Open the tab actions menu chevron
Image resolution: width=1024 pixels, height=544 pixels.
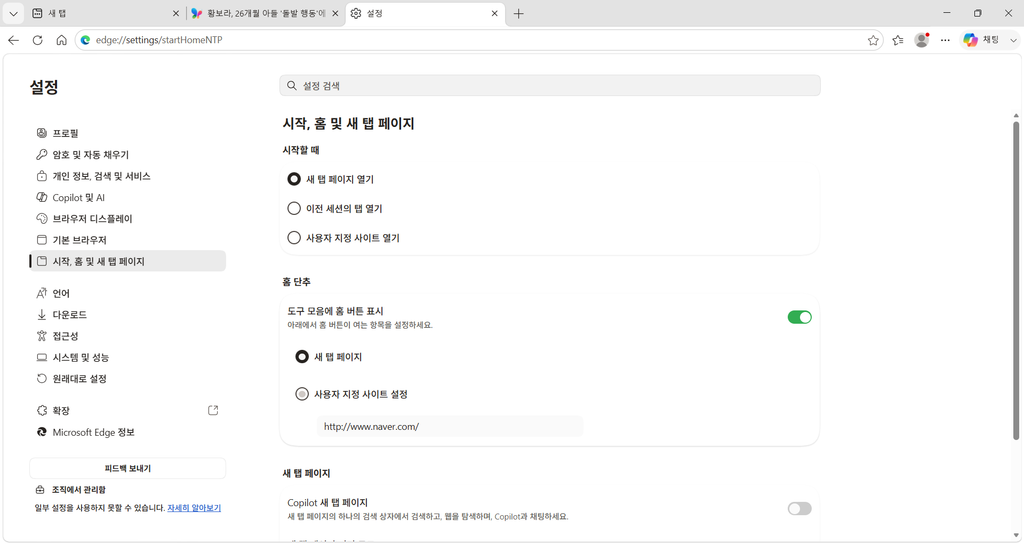click(x=13, y=13)
